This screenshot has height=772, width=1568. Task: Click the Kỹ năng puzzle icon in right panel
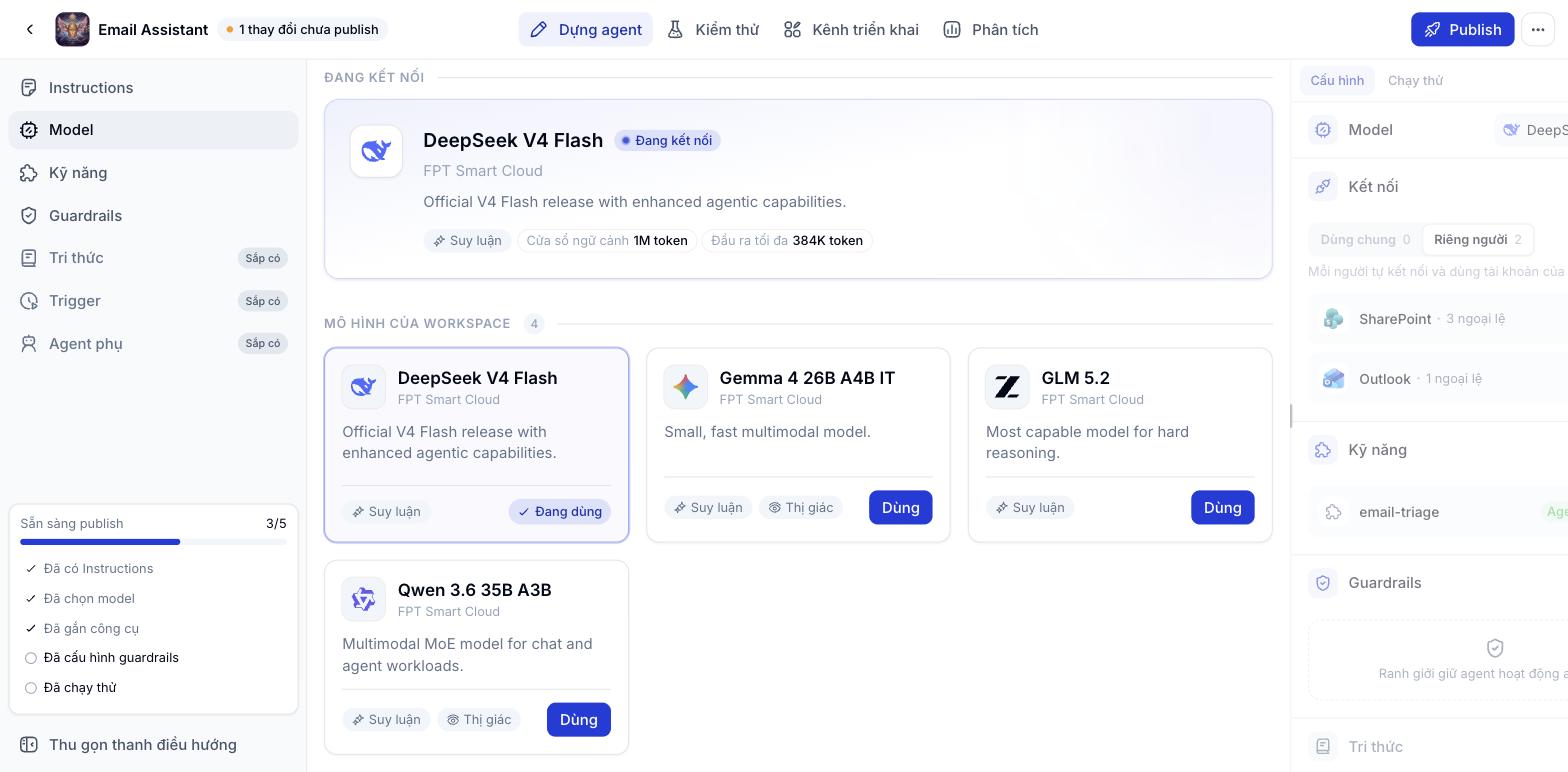click(1323, 450)
